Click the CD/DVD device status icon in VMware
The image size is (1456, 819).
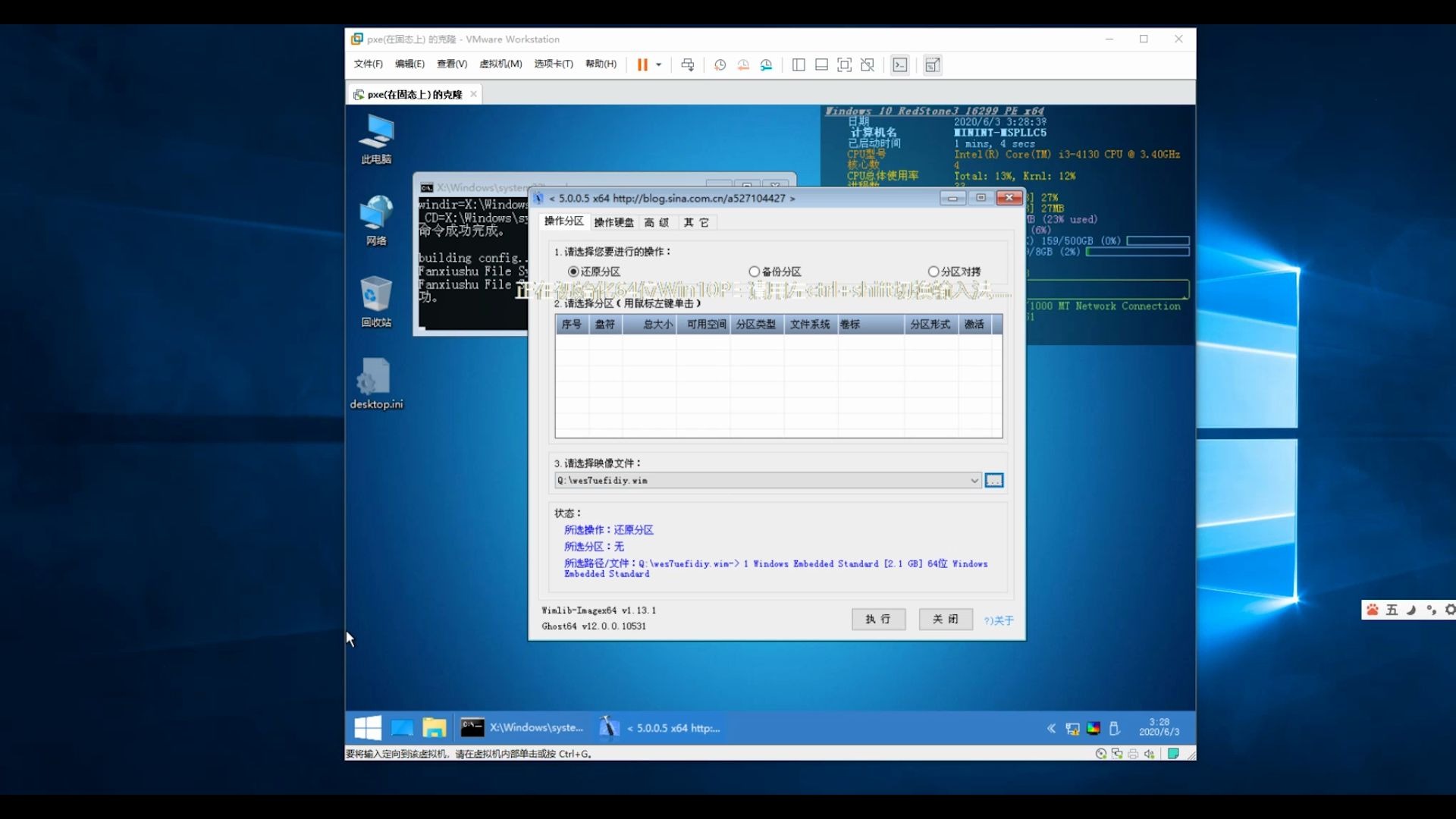point(1100,754)
